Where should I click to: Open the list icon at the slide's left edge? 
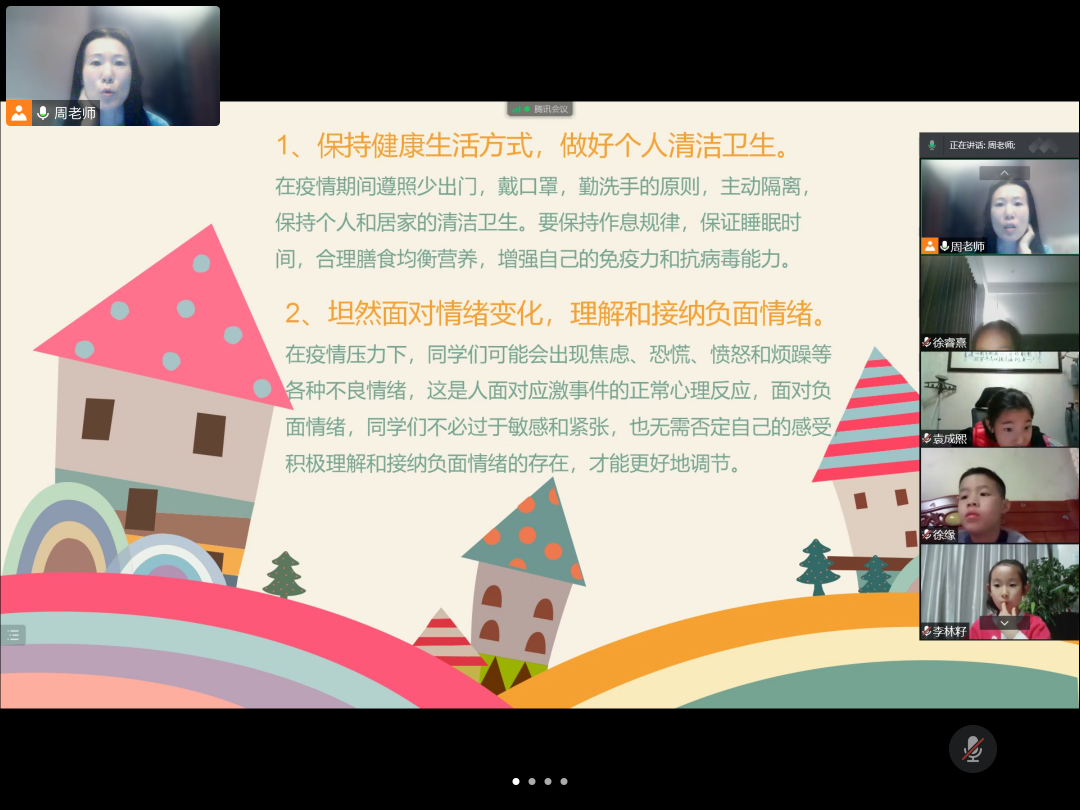[13, 635]
